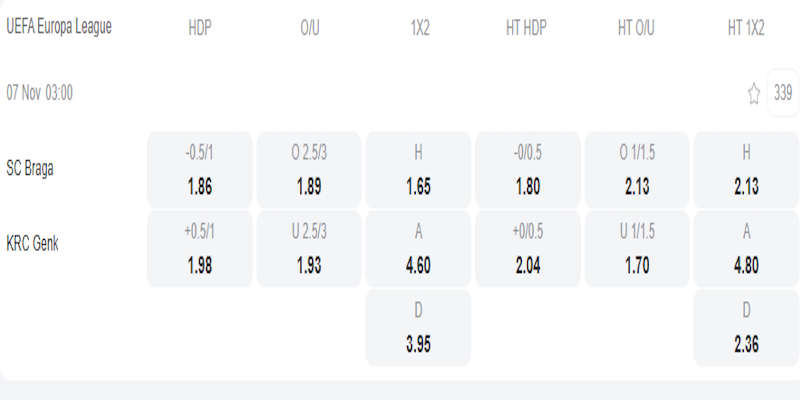Pick Over 2.5/3 at odds 1.89

click(x=309, y=169)
